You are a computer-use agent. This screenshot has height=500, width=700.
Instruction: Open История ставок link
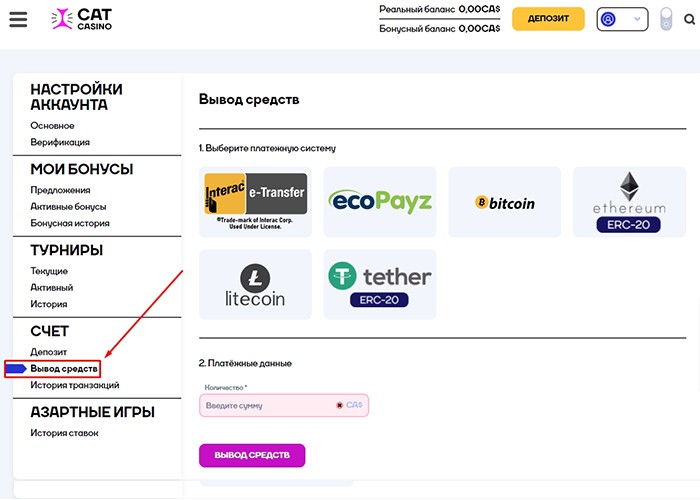tap(65, 433)
